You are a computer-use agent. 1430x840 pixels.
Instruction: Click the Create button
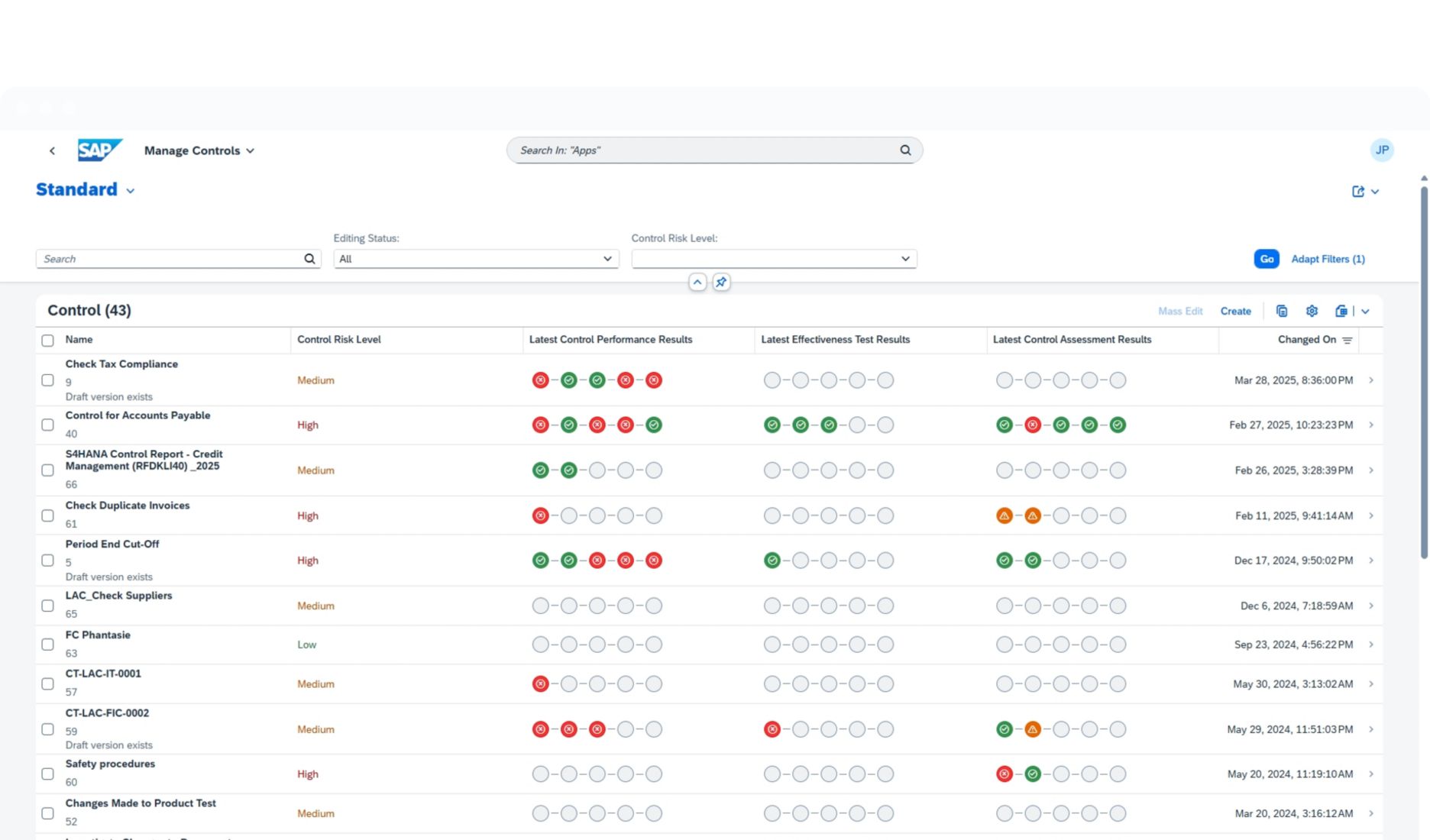[x=1235, y=312]
